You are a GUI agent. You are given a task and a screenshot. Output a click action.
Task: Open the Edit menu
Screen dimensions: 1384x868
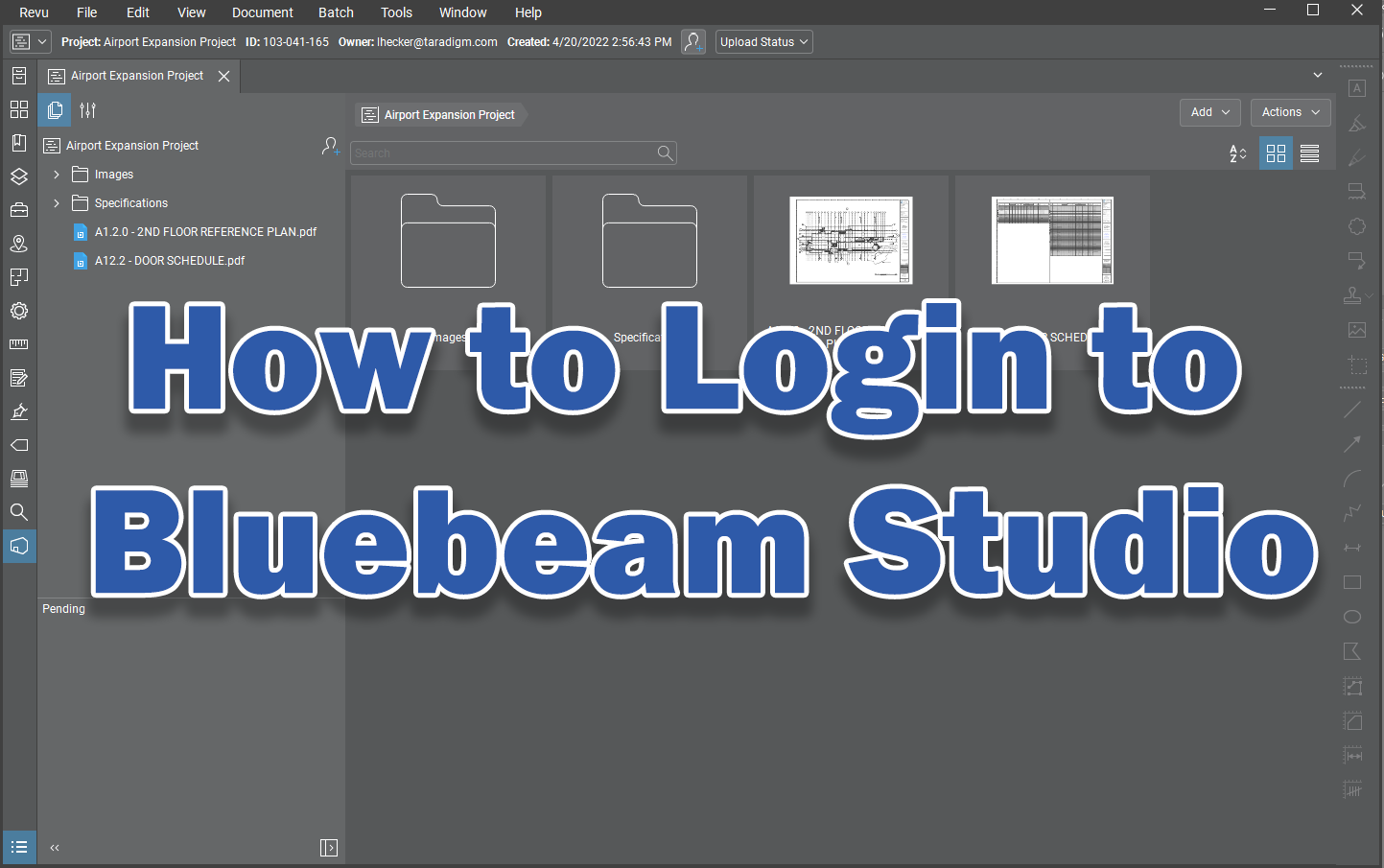(x=138, y=12)
